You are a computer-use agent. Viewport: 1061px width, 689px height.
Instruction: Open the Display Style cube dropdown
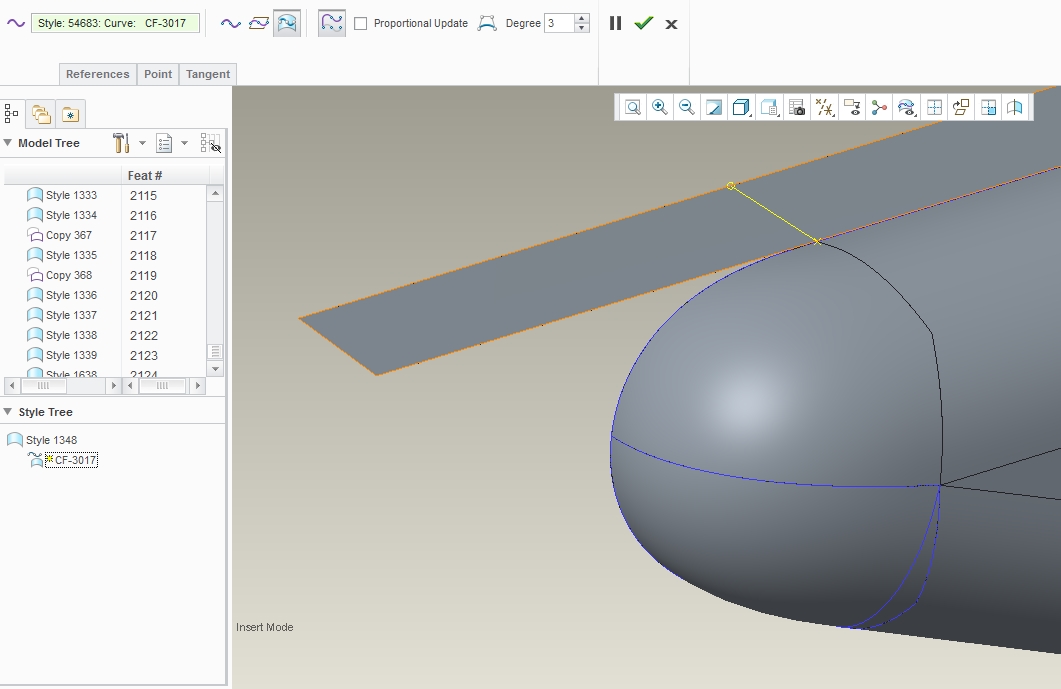[742, 108]
